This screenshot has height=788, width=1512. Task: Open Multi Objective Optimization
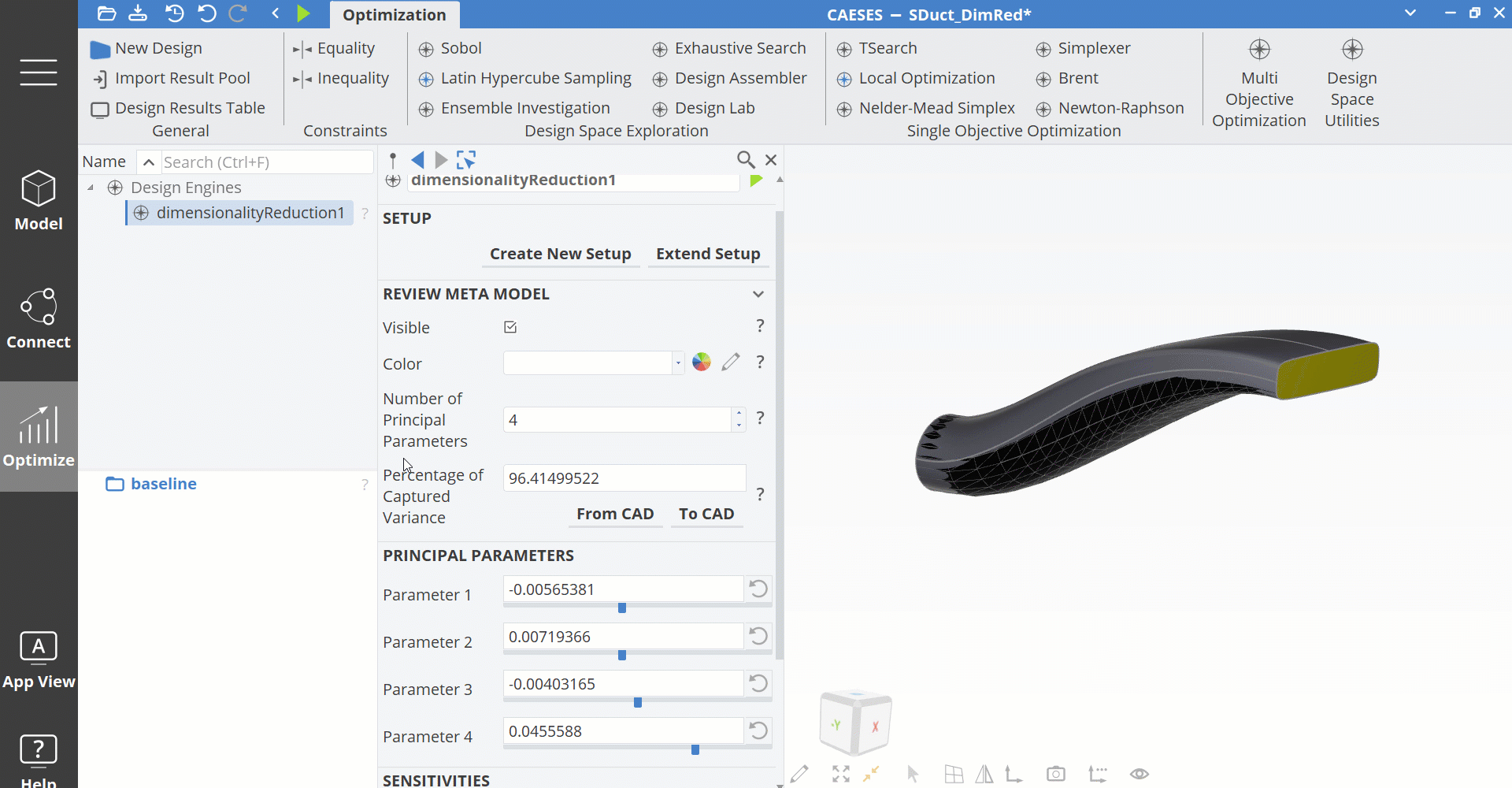1259,84
